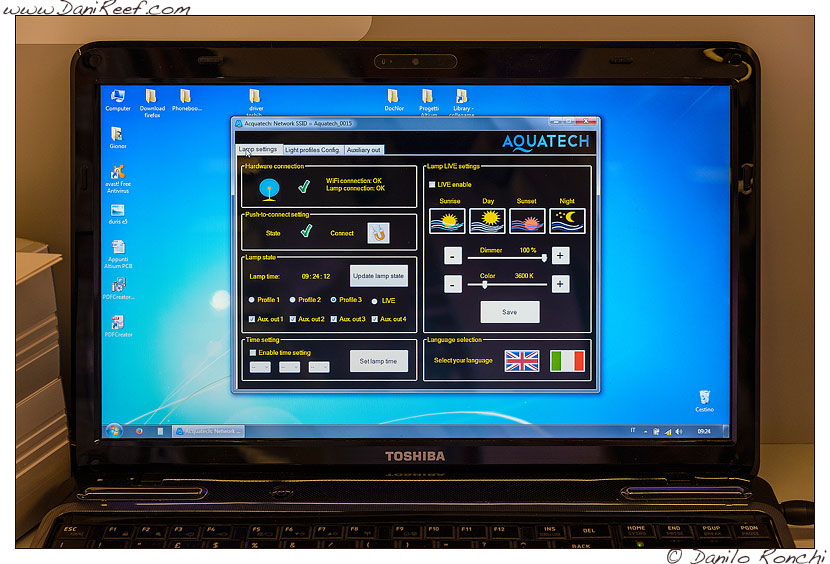The image size is (830, 564).
Task: Click the taskbar clock showing 09:24
Action: point(704,432)
